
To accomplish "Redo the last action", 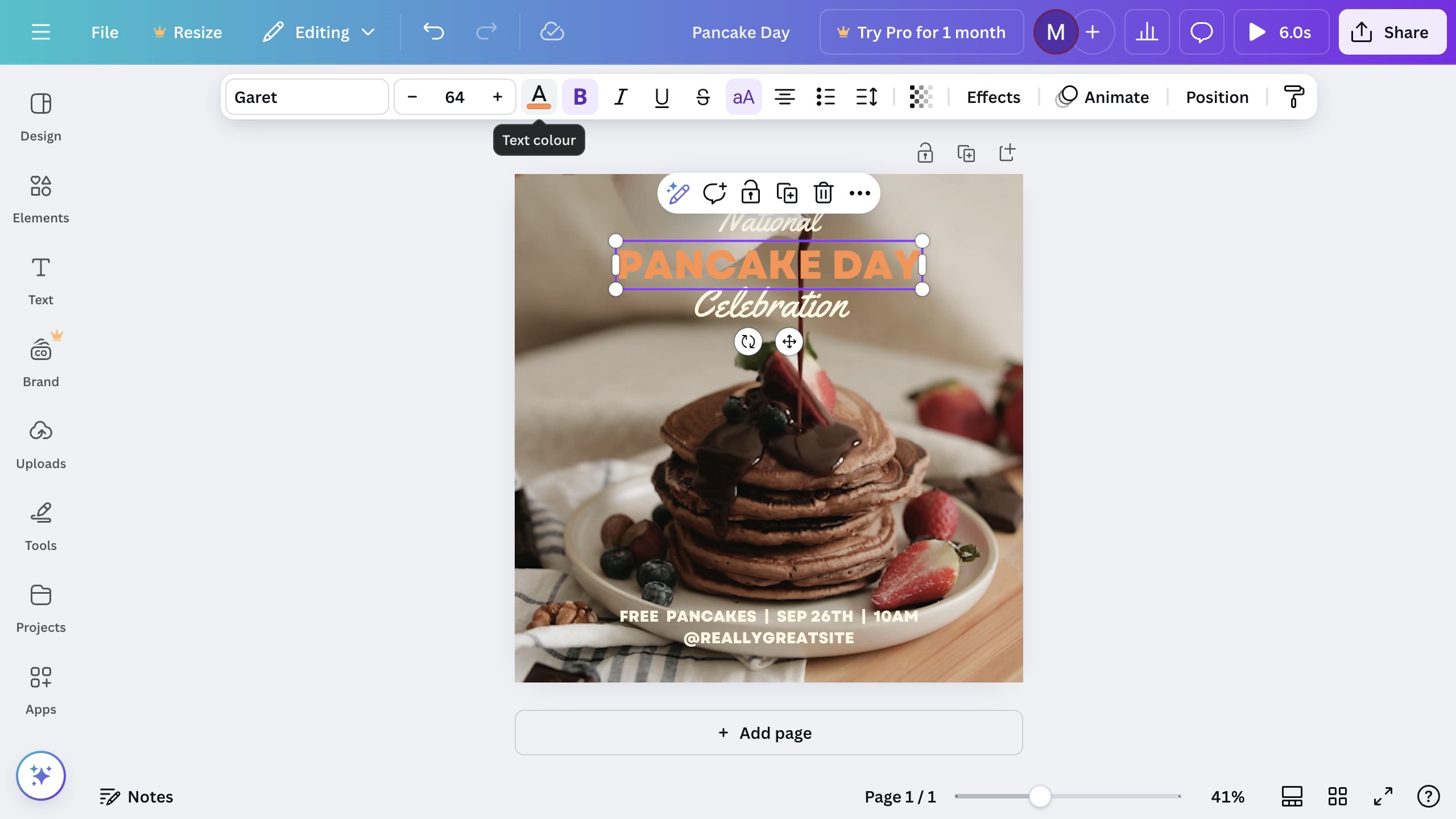I will 486,32.
